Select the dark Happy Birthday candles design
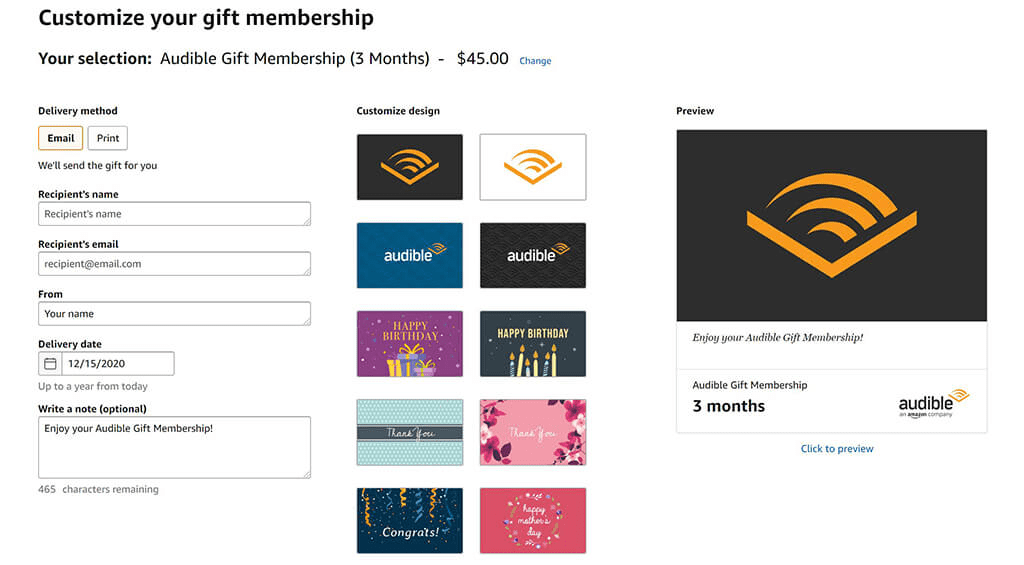The image size is (1024, 565). pos(533,343)
